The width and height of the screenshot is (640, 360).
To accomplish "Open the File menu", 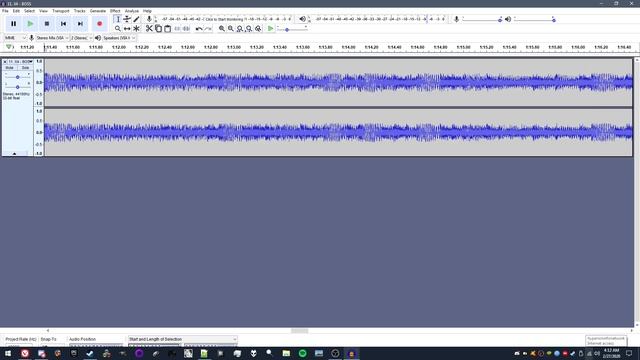I will (5, 11).
